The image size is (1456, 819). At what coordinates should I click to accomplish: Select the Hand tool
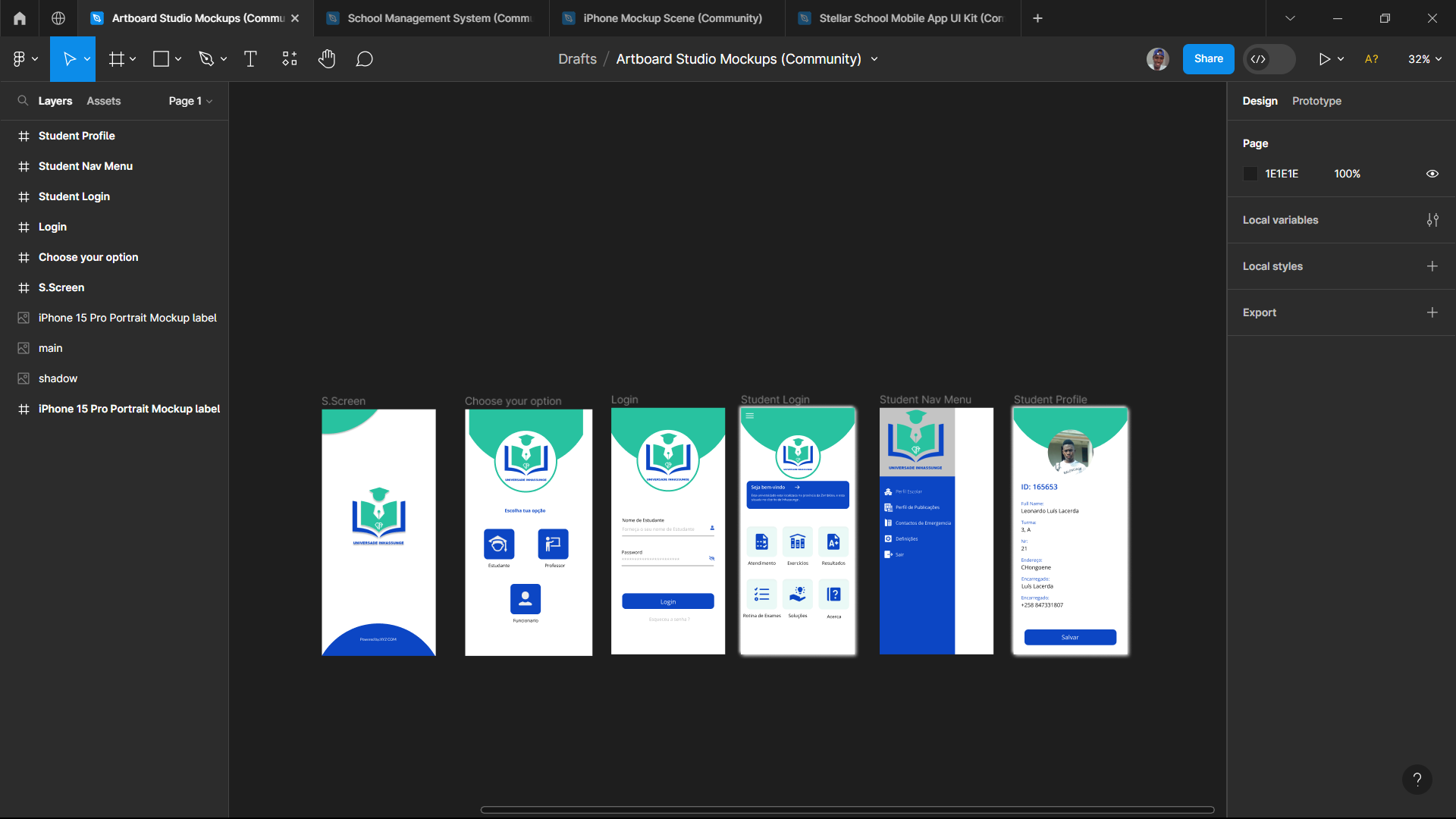point(327,59)
